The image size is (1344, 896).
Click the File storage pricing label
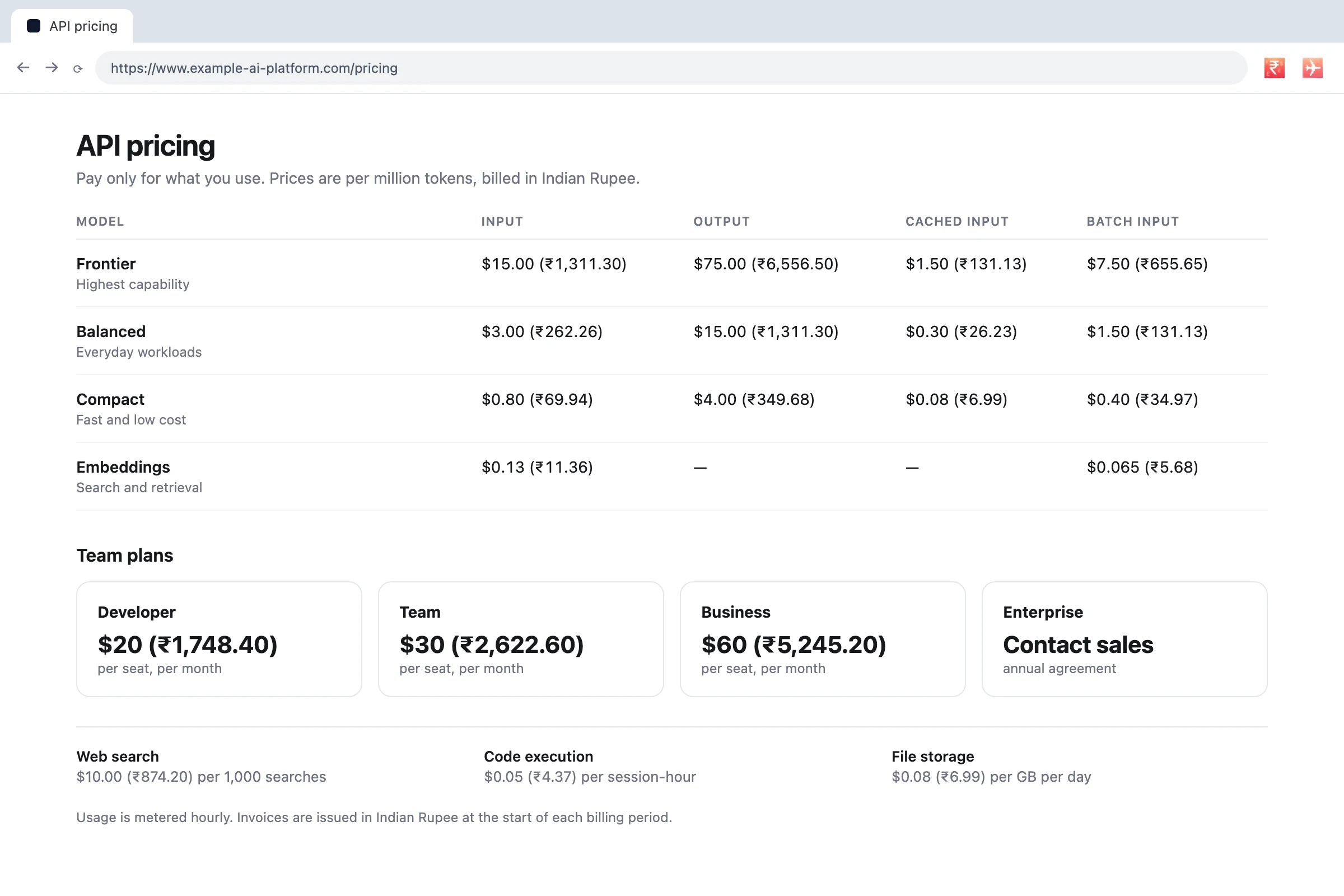[x=932, y=756]
